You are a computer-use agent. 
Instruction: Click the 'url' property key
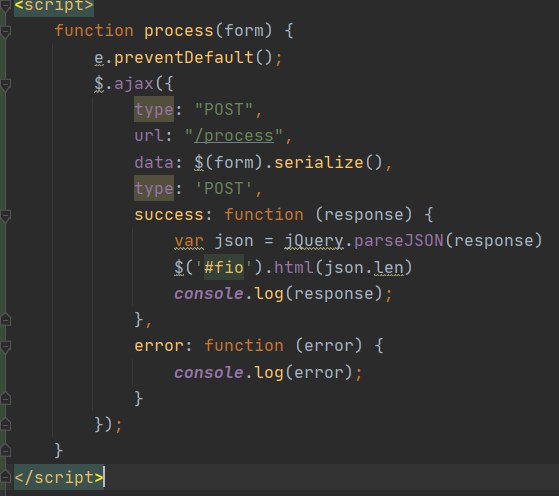pyautogui.click(x=149, y=136)
